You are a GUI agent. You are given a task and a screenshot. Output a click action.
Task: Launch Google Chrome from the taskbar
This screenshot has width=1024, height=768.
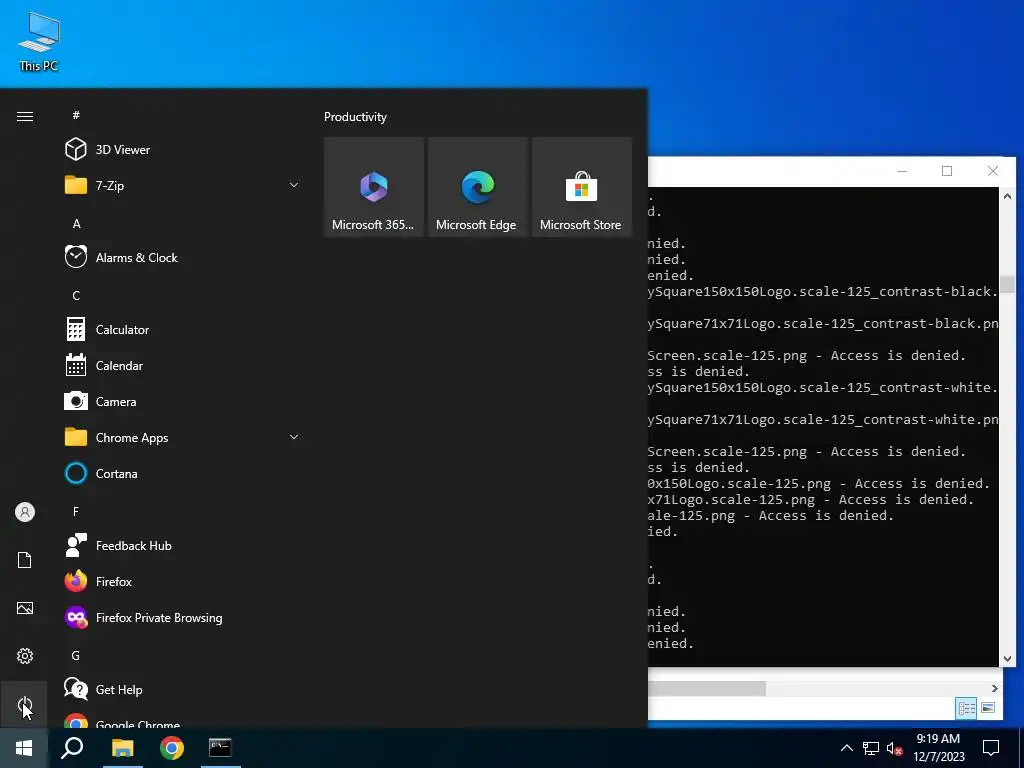point(172,748)
